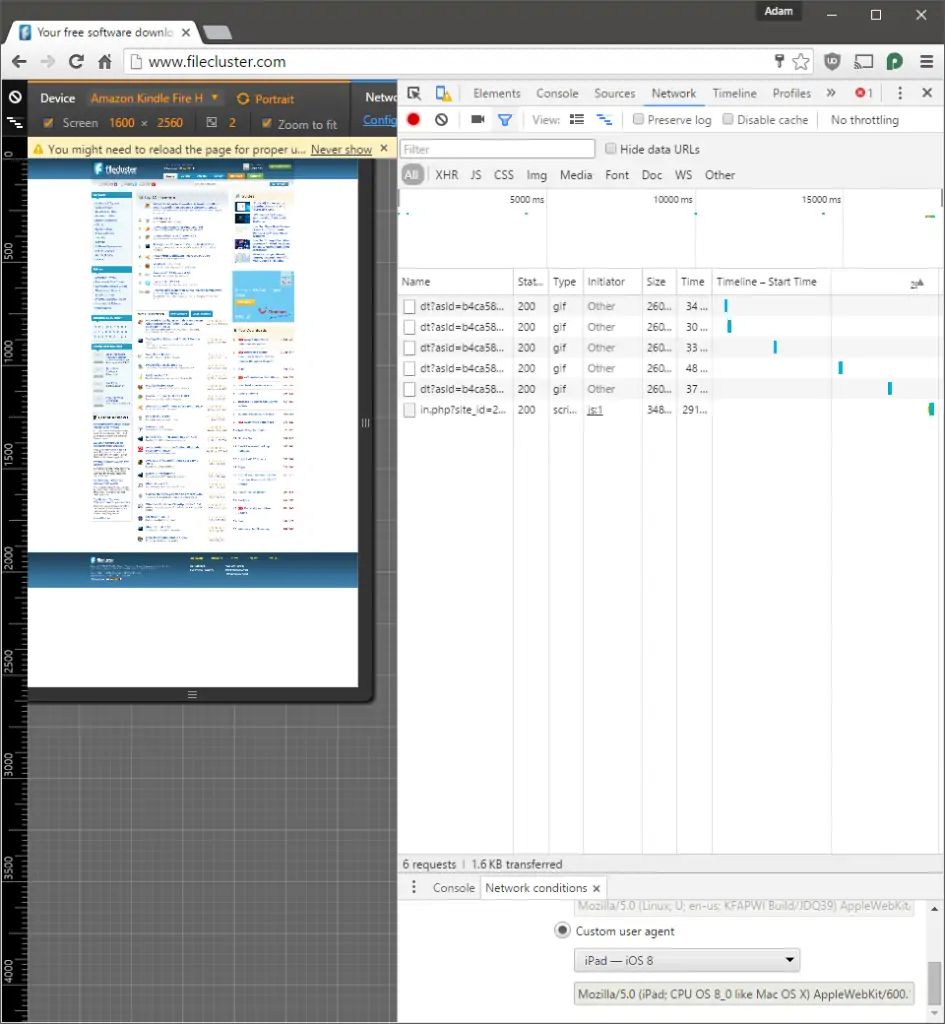
Task: Click the inspect element picker icon
Action: tap(414, 93)
